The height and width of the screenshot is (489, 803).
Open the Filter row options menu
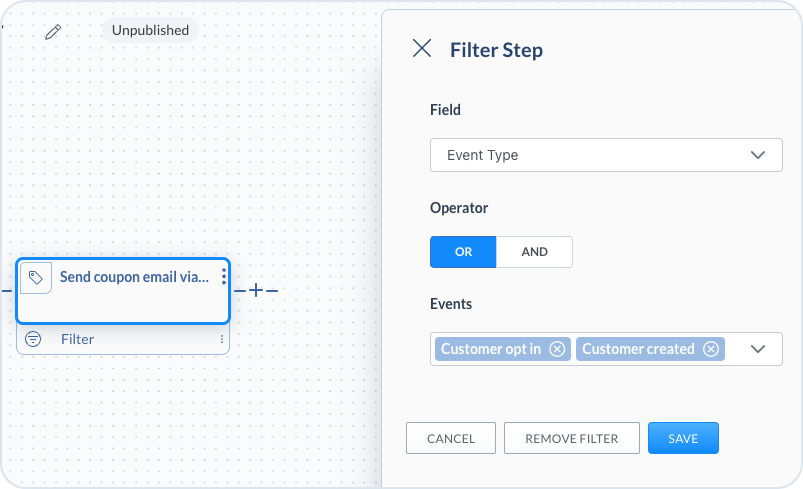coord(222,339)
